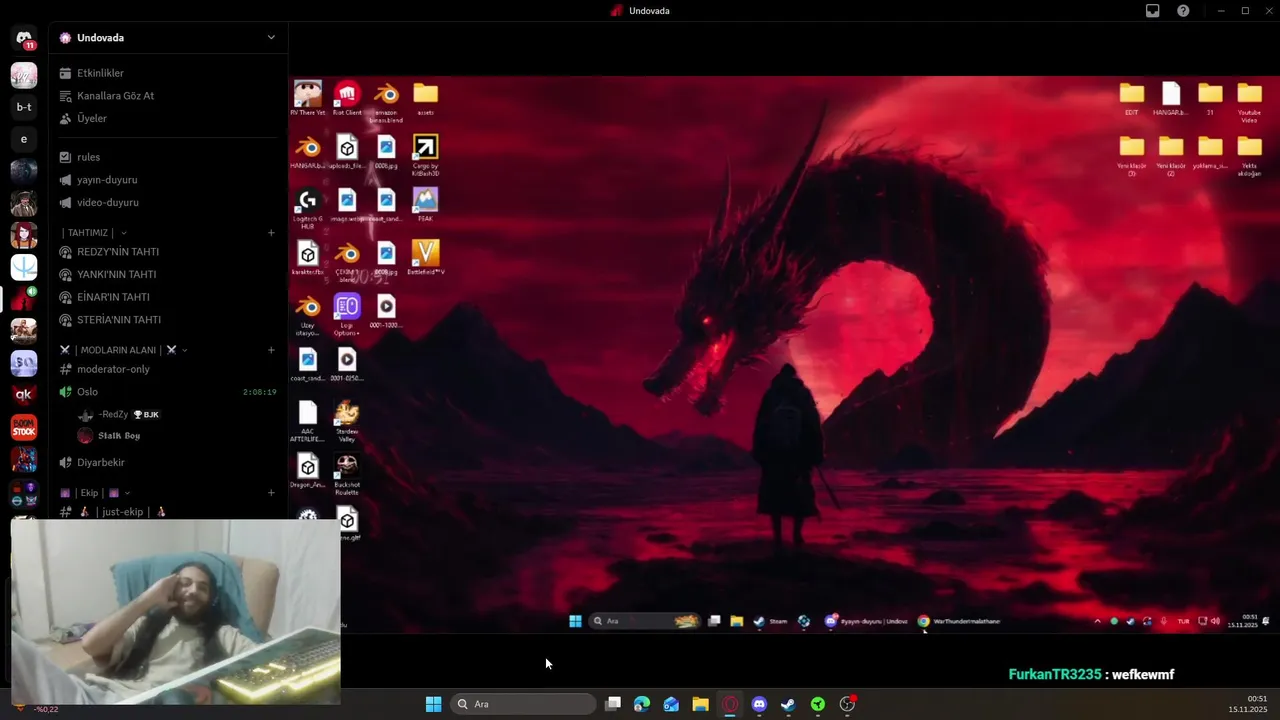Image resolution: width=1280 pixels, height=720 pixels.
Task: Click user Stalk Boy in Oslo
Action: (x=120, y=436)
